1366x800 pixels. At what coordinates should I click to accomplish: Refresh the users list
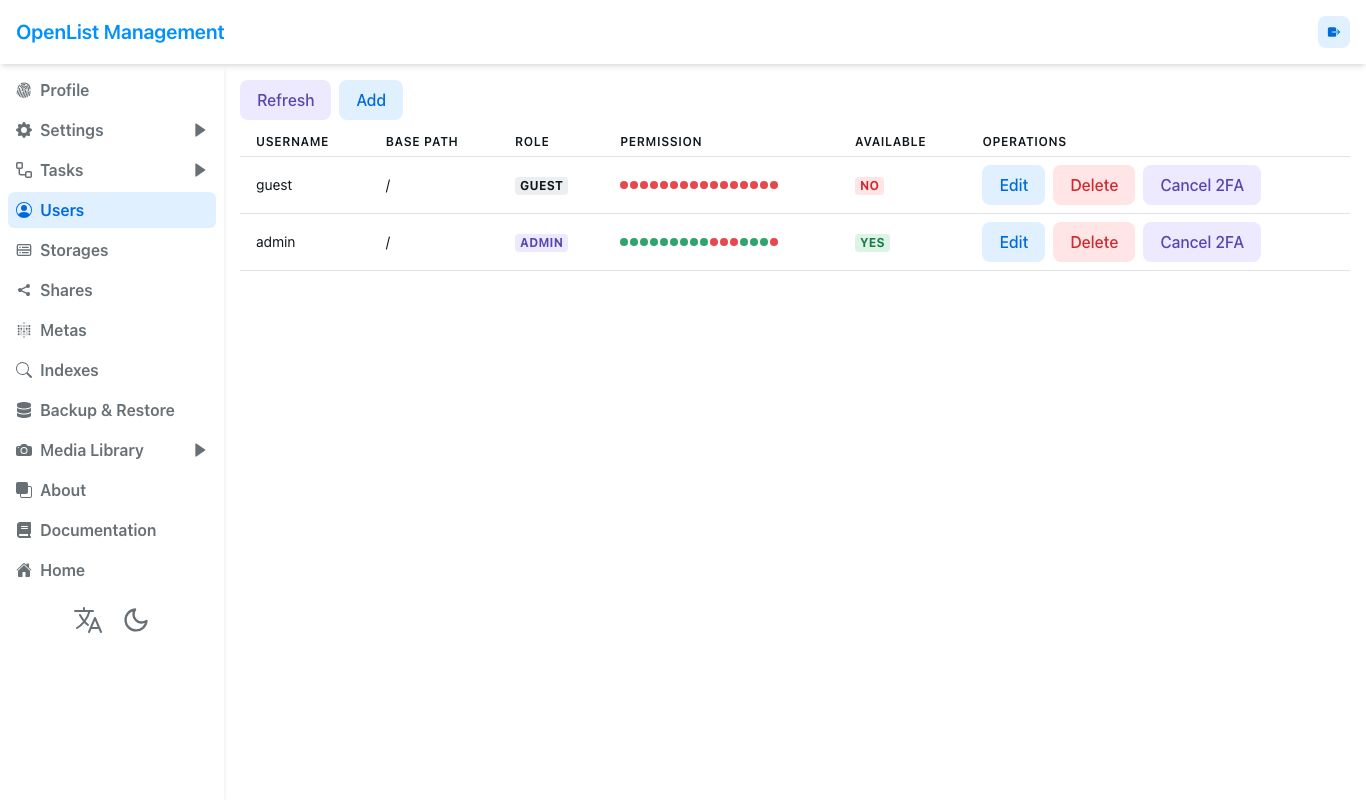coord(285,100)
